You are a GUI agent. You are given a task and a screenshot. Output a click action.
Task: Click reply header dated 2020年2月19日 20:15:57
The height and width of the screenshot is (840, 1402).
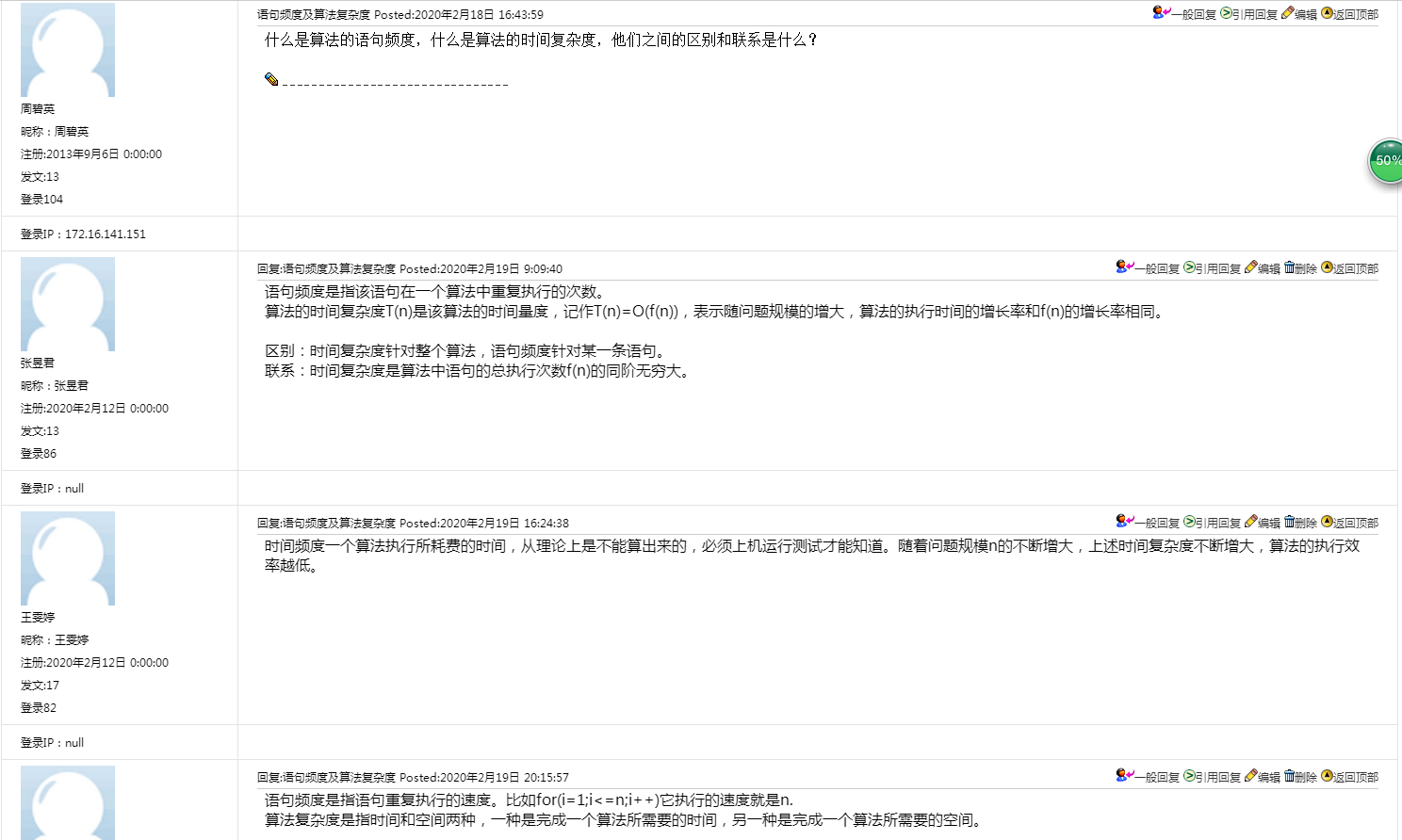pyautogui.click(x=413, y=778)
